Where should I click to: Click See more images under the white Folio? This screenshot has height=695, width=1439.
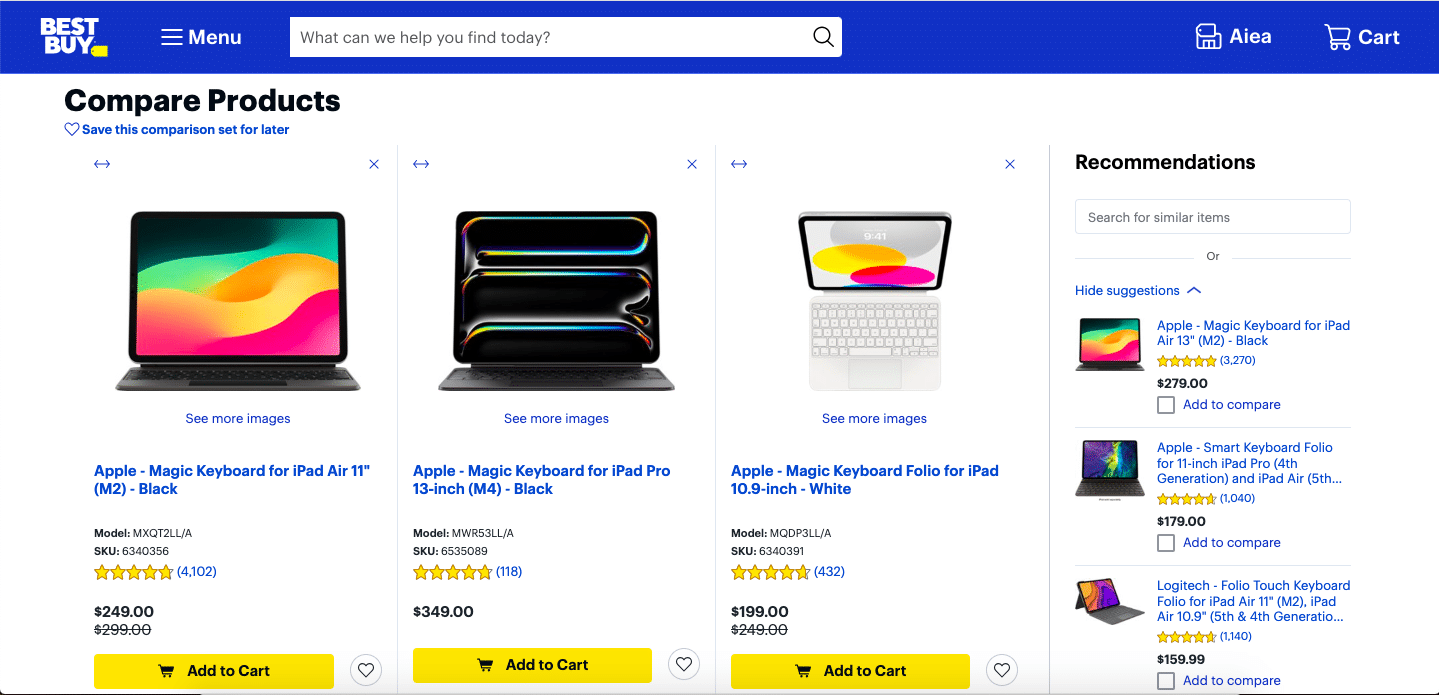click(x=874, y=419)
